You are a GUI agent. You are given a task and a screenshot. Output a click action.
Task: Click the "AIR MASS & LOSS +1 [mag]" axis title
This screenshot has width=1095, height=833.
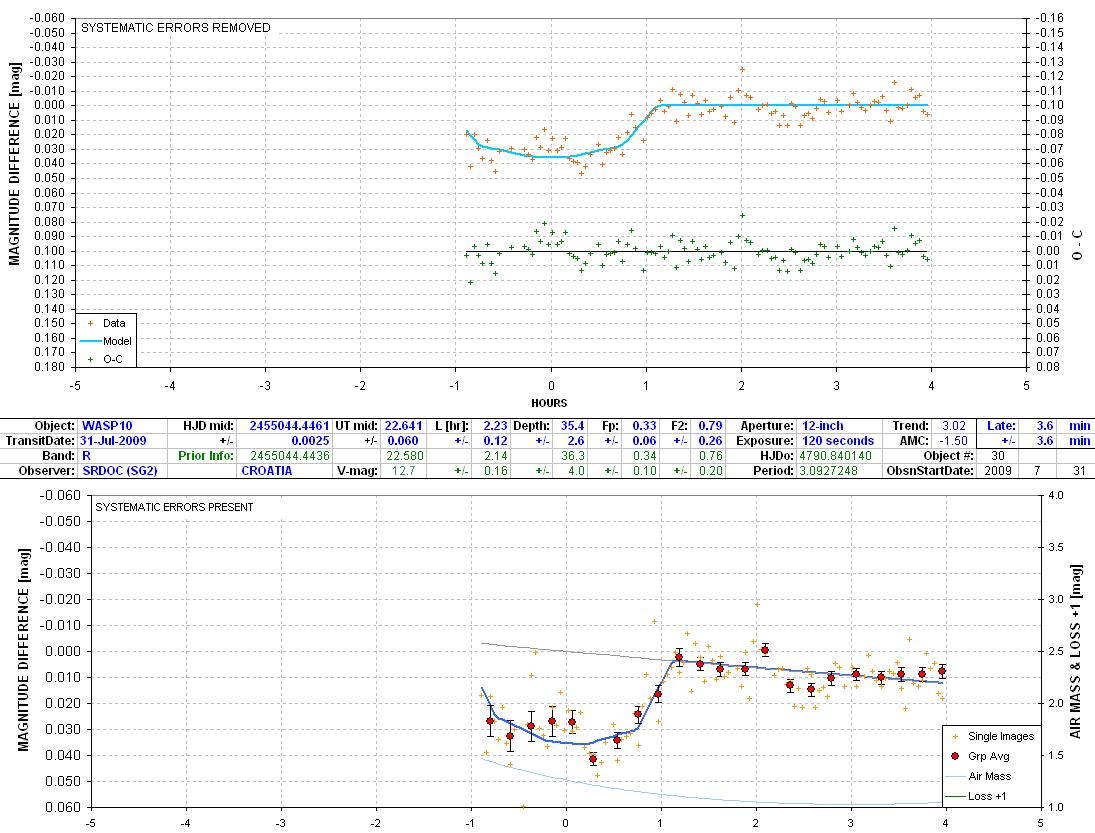pyautogui.click(x=1075, y=651)
